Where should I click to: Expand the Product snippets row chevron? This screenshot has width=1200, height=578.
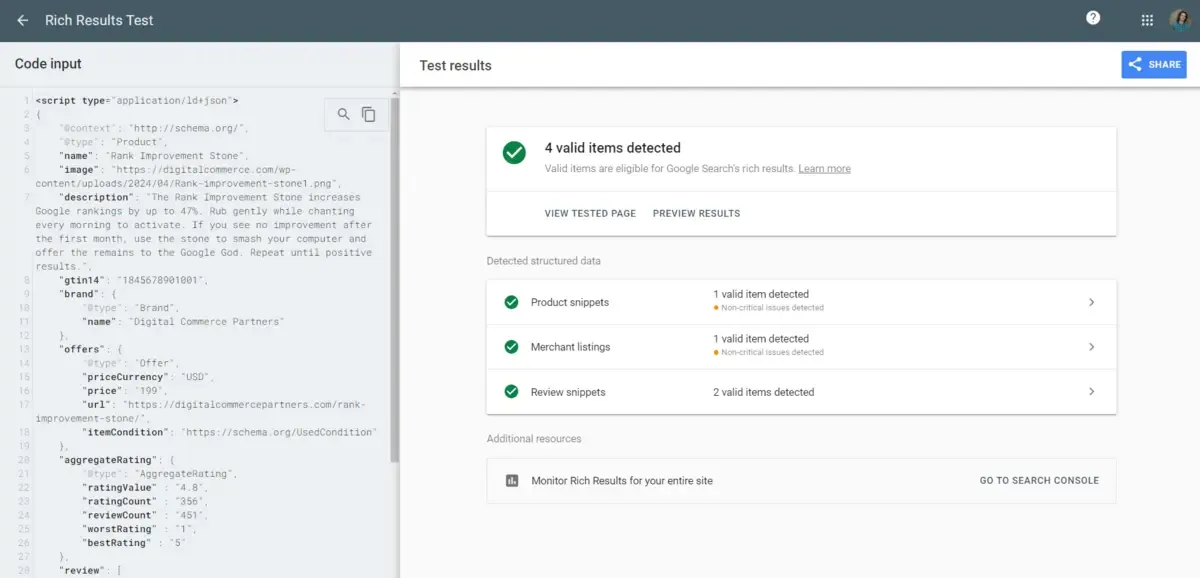[x=1091, y=302]
